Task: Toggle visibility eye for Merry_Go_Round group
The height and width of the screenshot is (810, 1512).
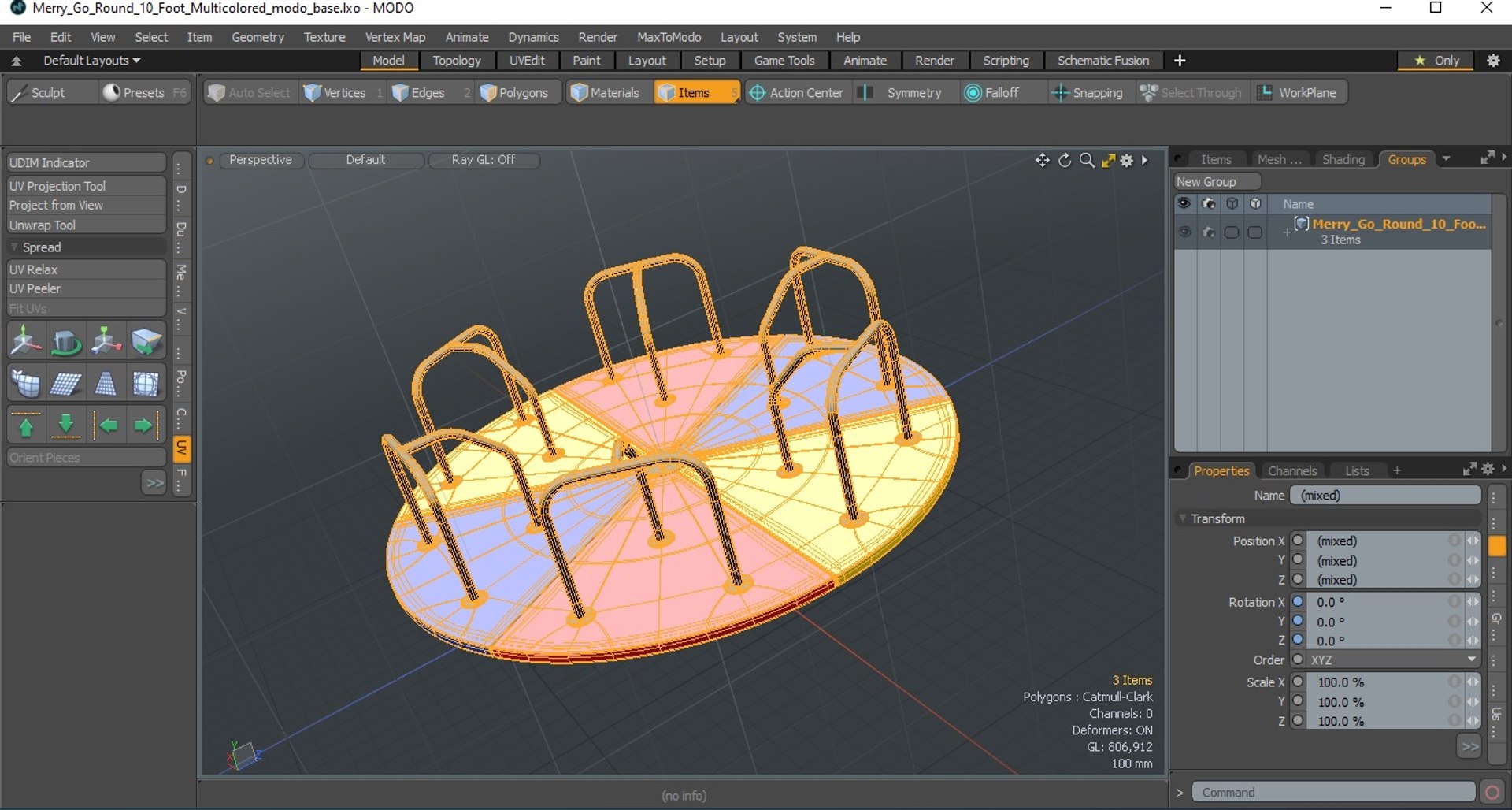Action: click(x=1184, y=232)
